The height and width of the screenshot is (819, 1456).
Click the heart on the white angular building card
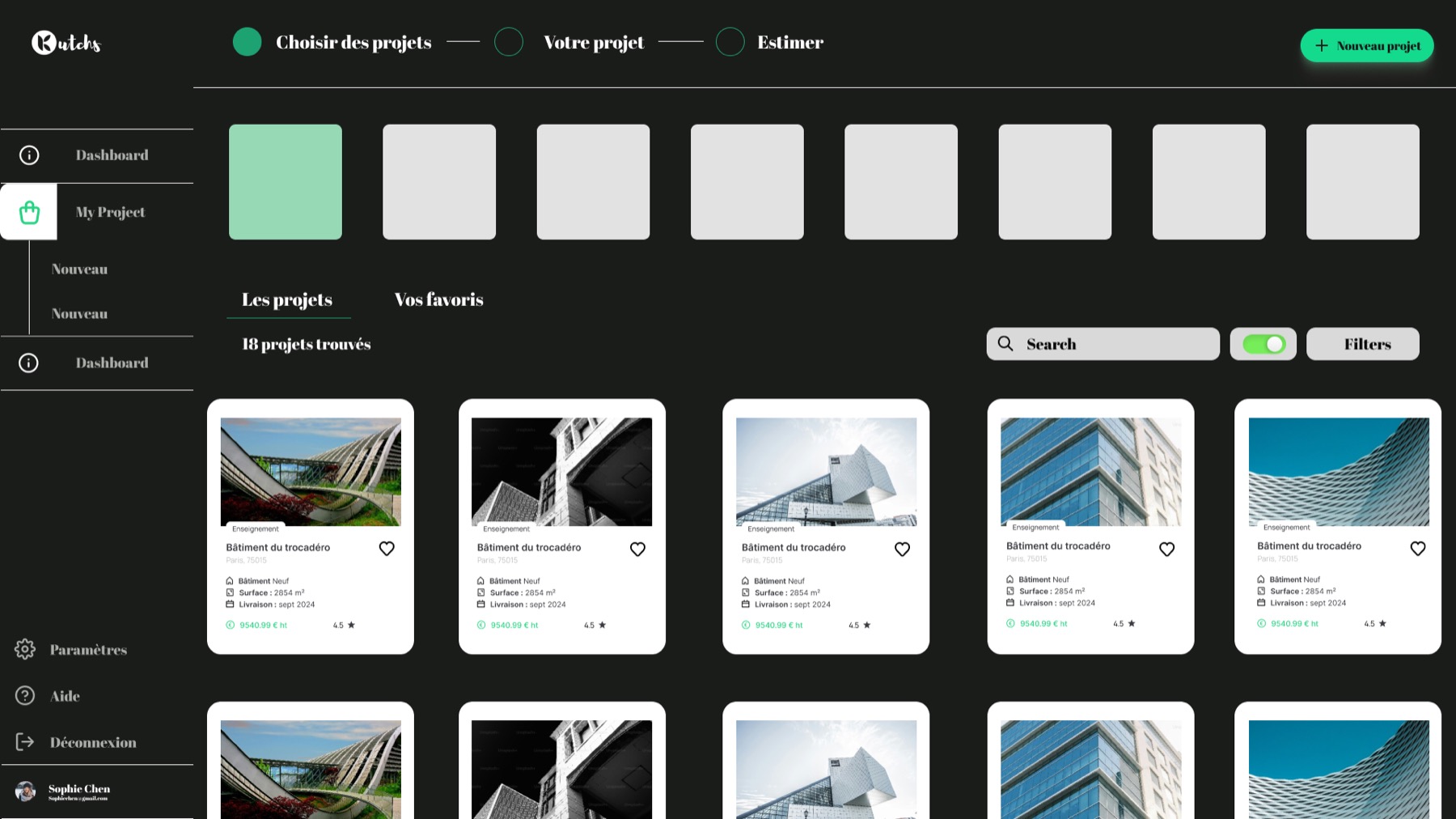(902, 549)
